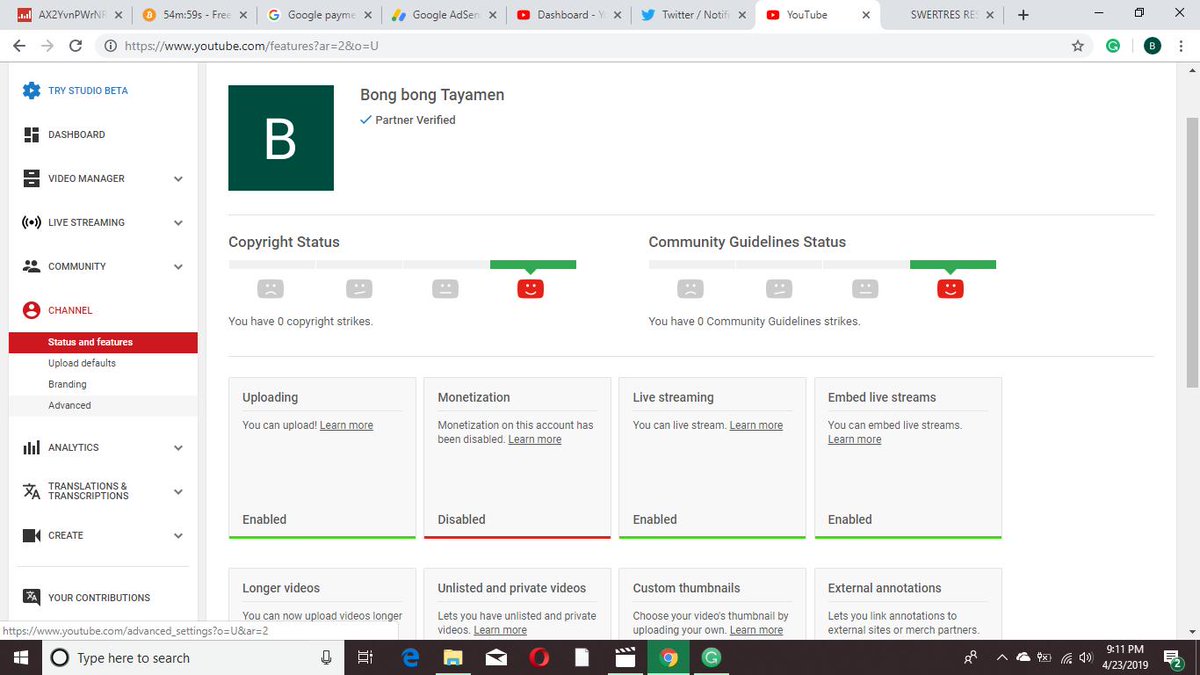Open the Mail app from the taskbar

496,657
